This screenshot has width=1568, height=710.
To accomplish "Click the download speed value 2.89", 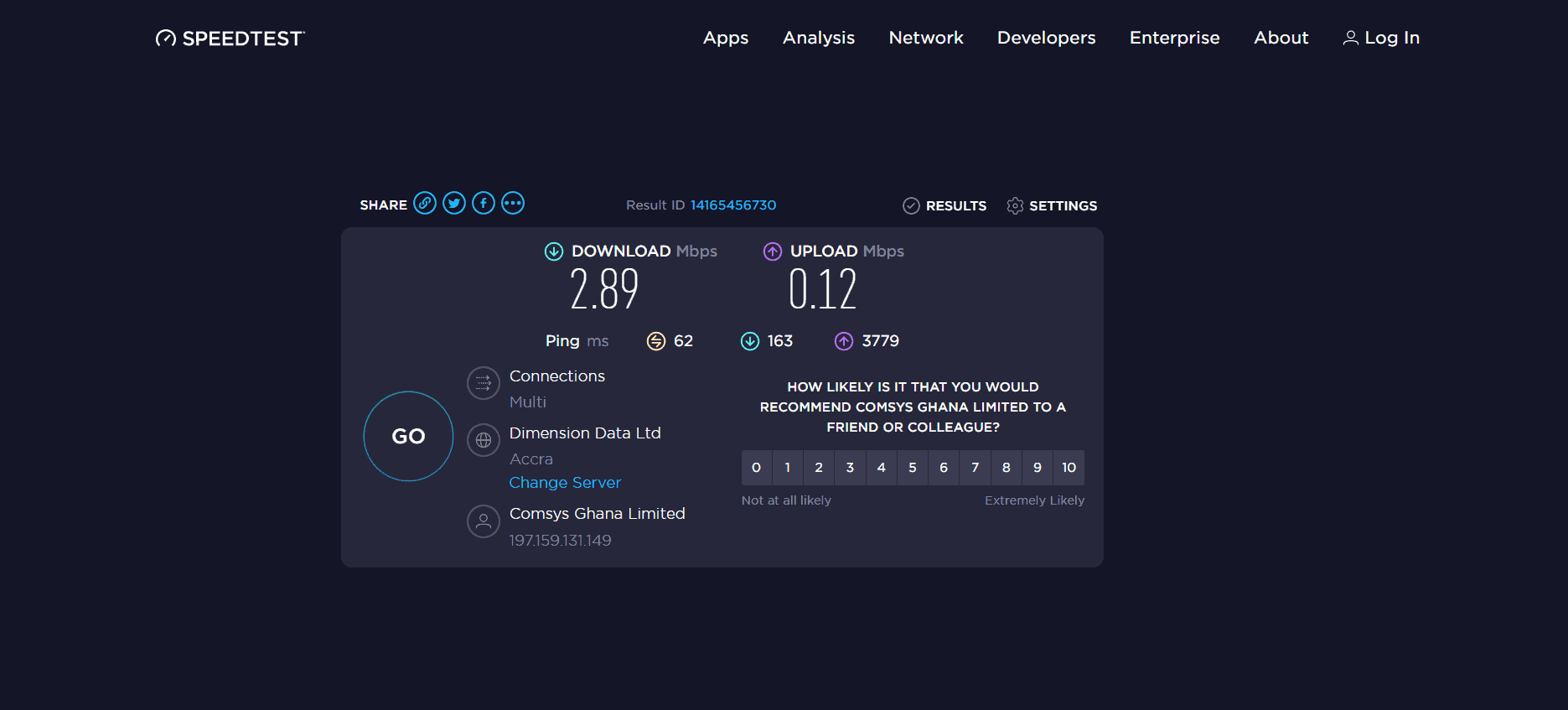I will [x=604, y=290].
